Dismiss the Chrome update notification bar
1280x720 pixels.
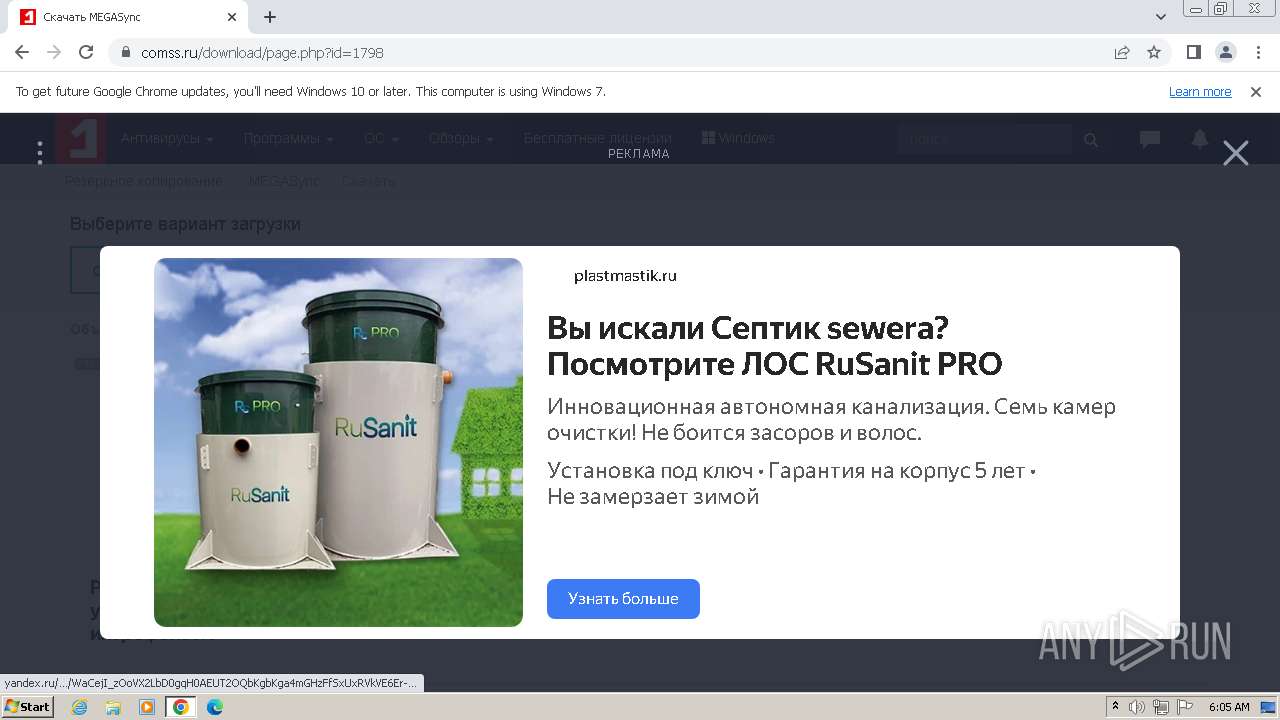pos(1256,92)
